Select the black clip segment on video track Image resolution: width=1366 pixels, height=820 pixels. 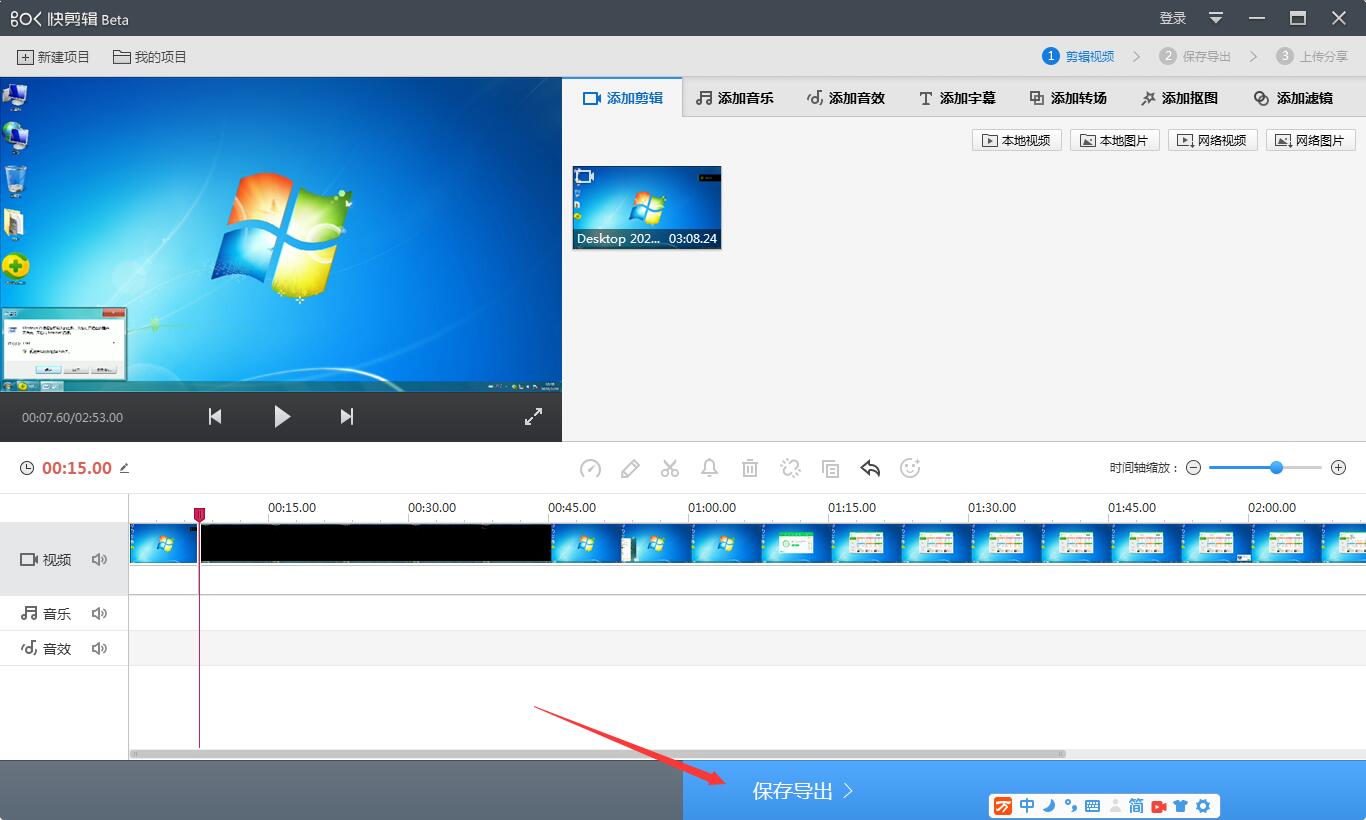376,543
